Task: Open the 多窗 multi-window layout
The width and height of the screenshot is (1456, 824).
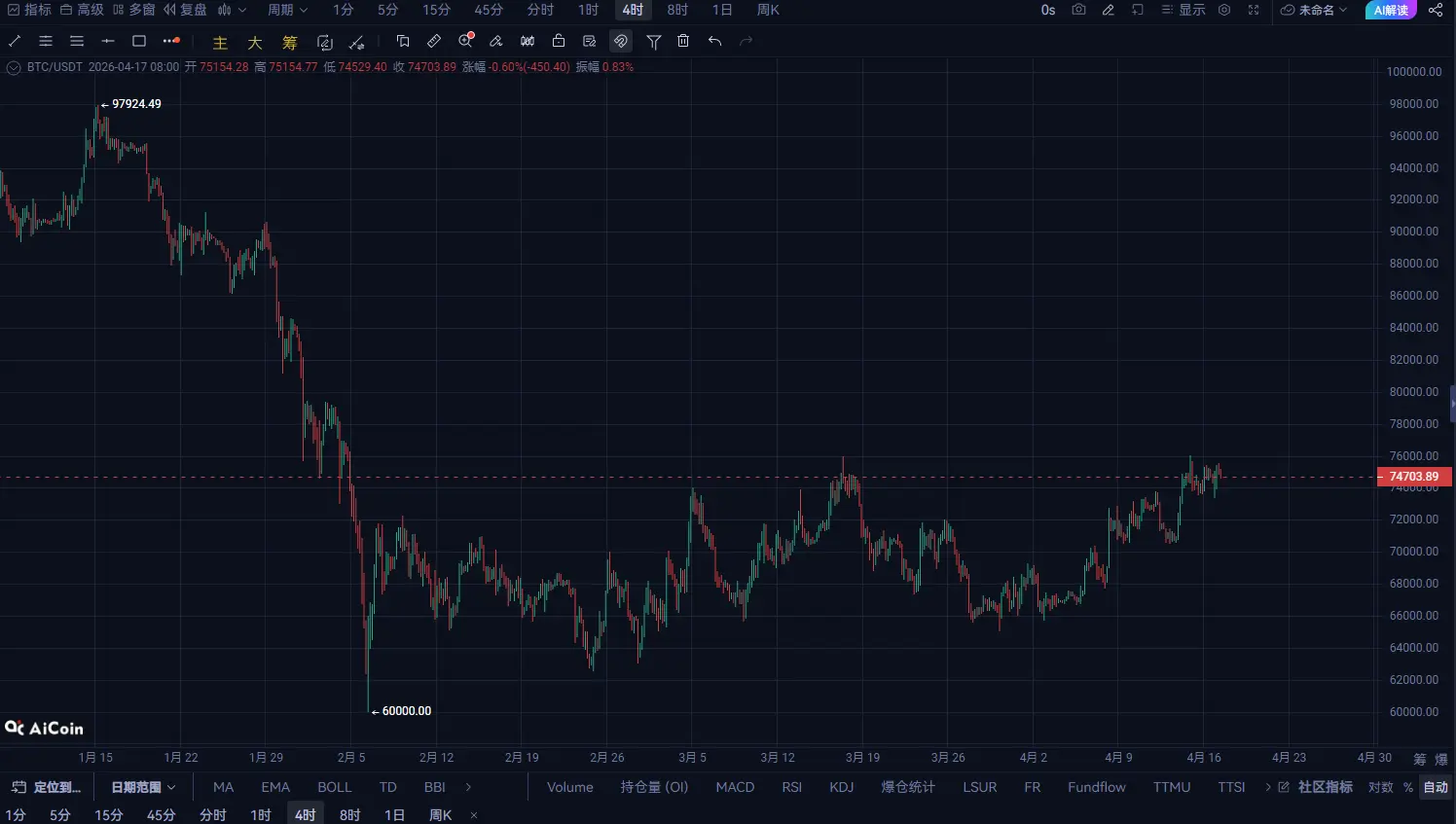Action: [134, 10]
